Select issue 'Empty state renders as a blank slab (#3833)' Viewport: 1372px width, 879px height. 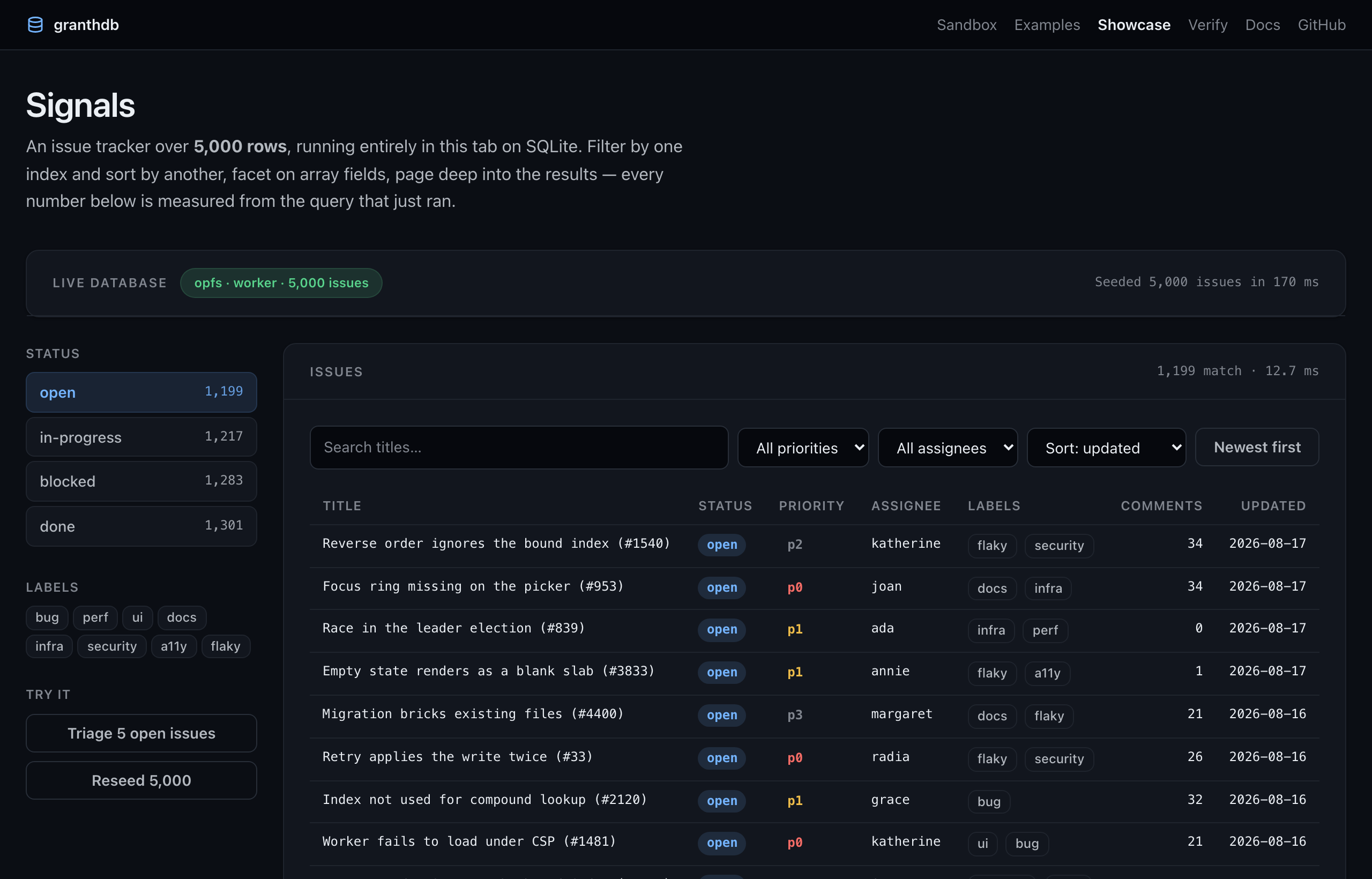(488, 671)
